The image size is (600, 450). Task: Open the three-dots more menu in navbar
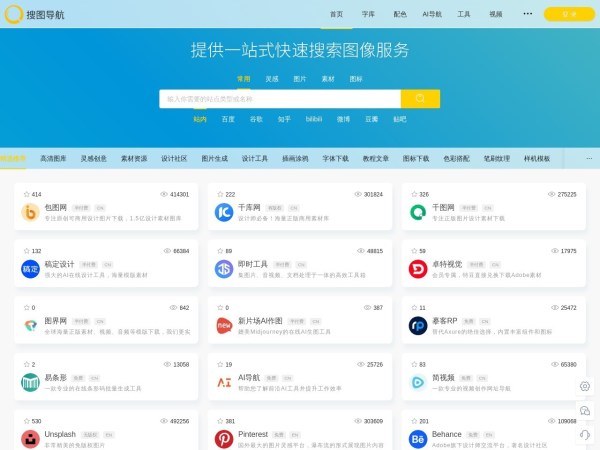pyautogui.click(x=527, y=14)
